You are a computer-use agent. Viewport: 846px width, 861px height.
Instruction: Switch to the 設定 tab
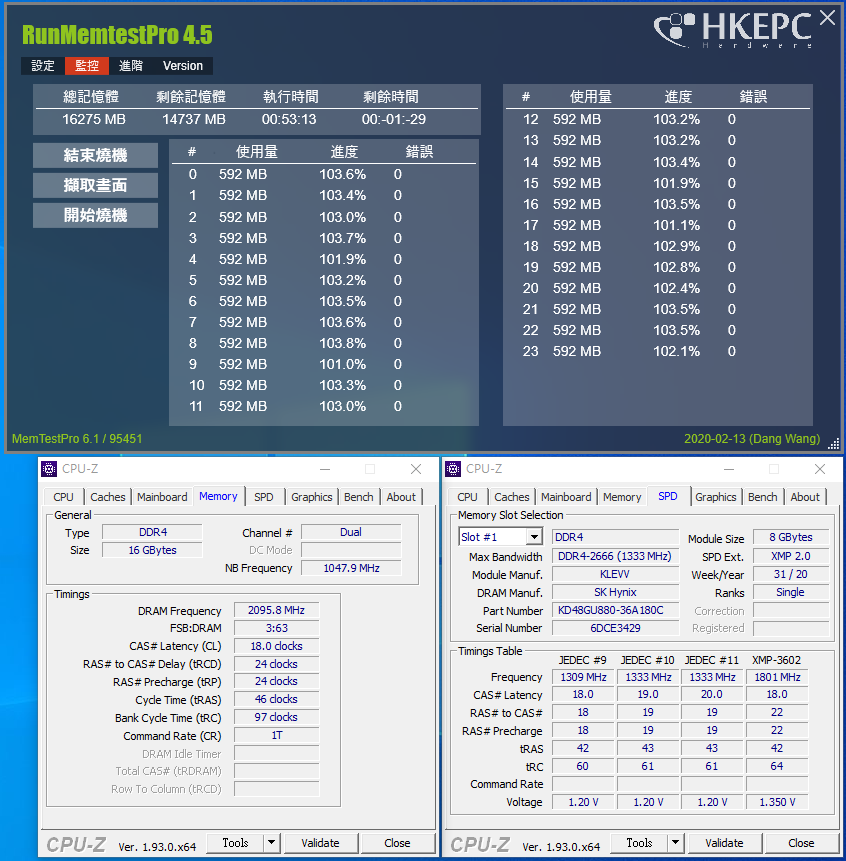pos(43,66)
